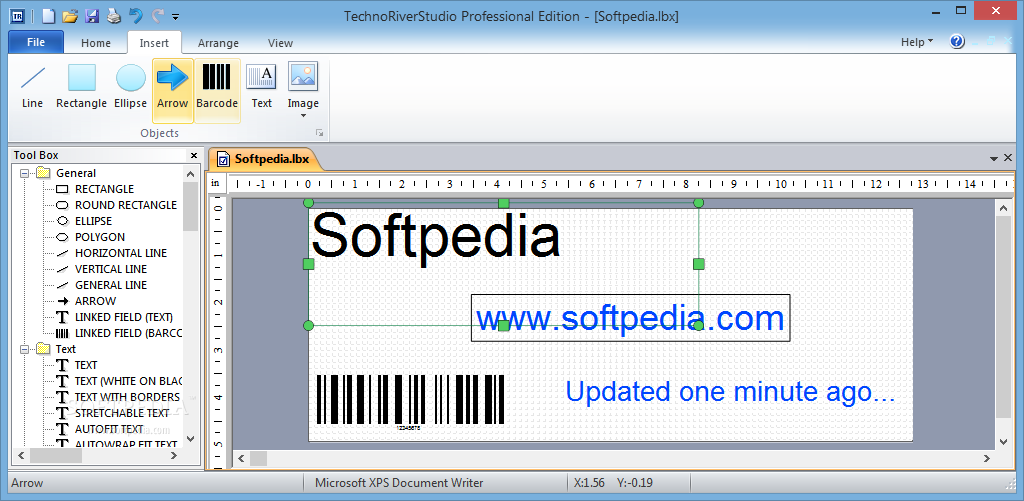Select the www.softpedia.com text box

pyautogui.click(x=630, y=317)
